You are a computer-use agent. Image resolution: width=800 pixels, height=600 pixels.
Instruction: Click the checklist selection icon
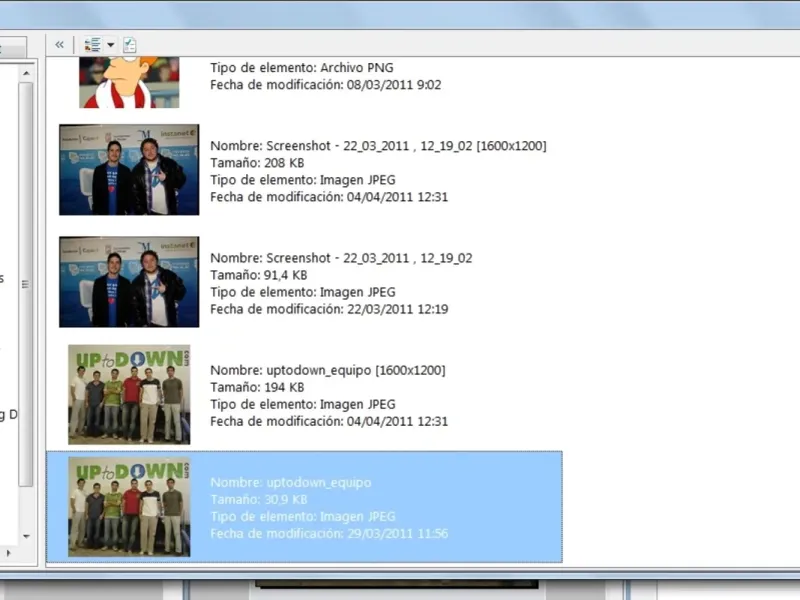130,45
